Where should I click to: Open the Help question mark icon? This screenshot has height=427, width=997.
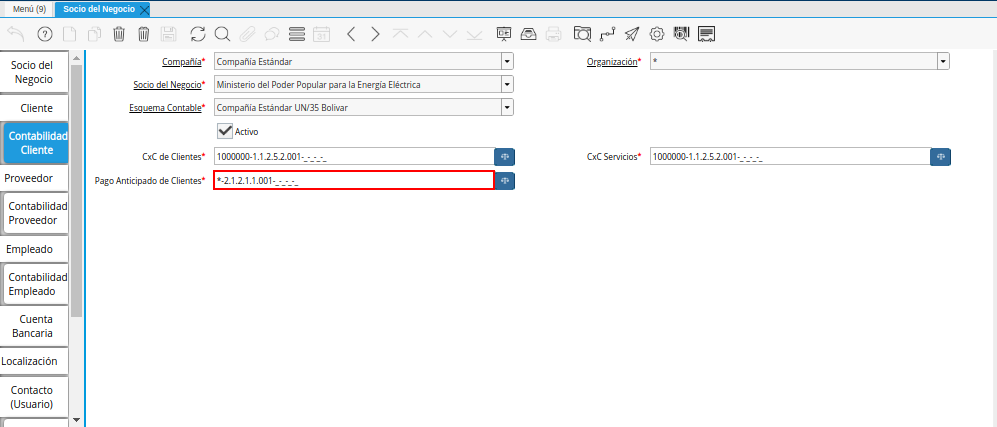(x=45, y=34)
